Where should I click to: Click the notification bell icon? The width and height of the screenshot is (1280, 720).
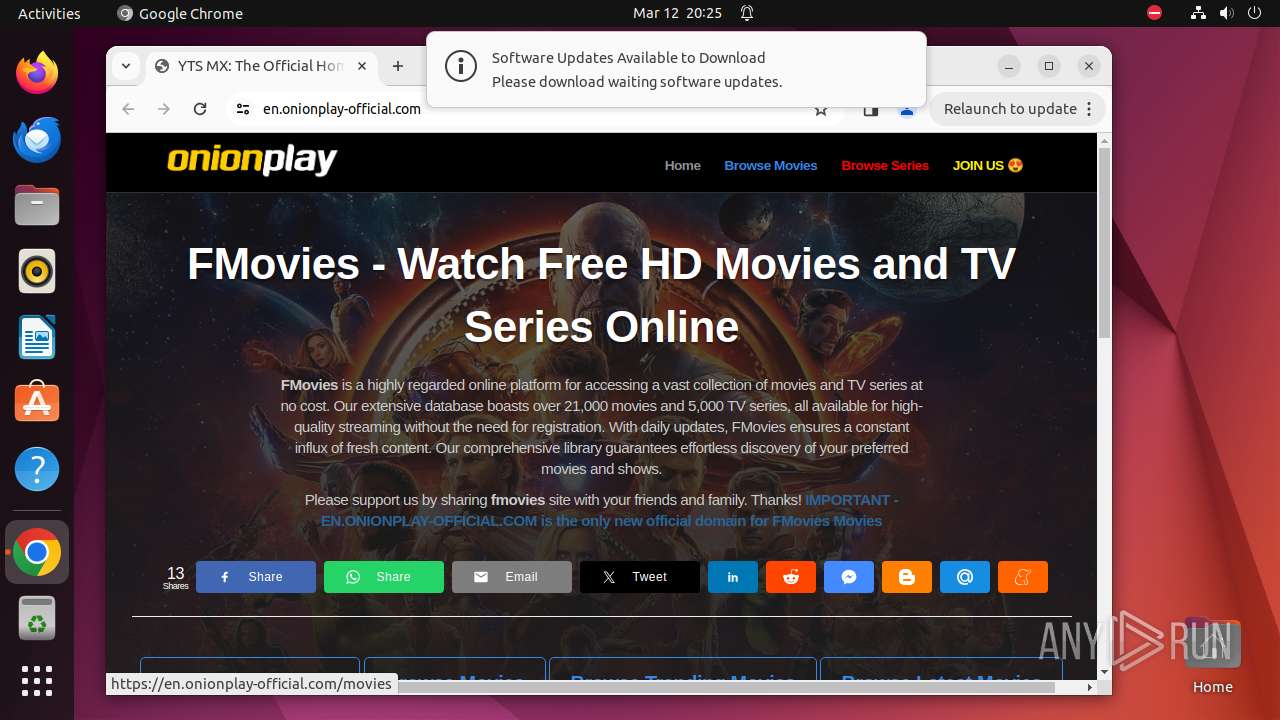pos(747,13)
